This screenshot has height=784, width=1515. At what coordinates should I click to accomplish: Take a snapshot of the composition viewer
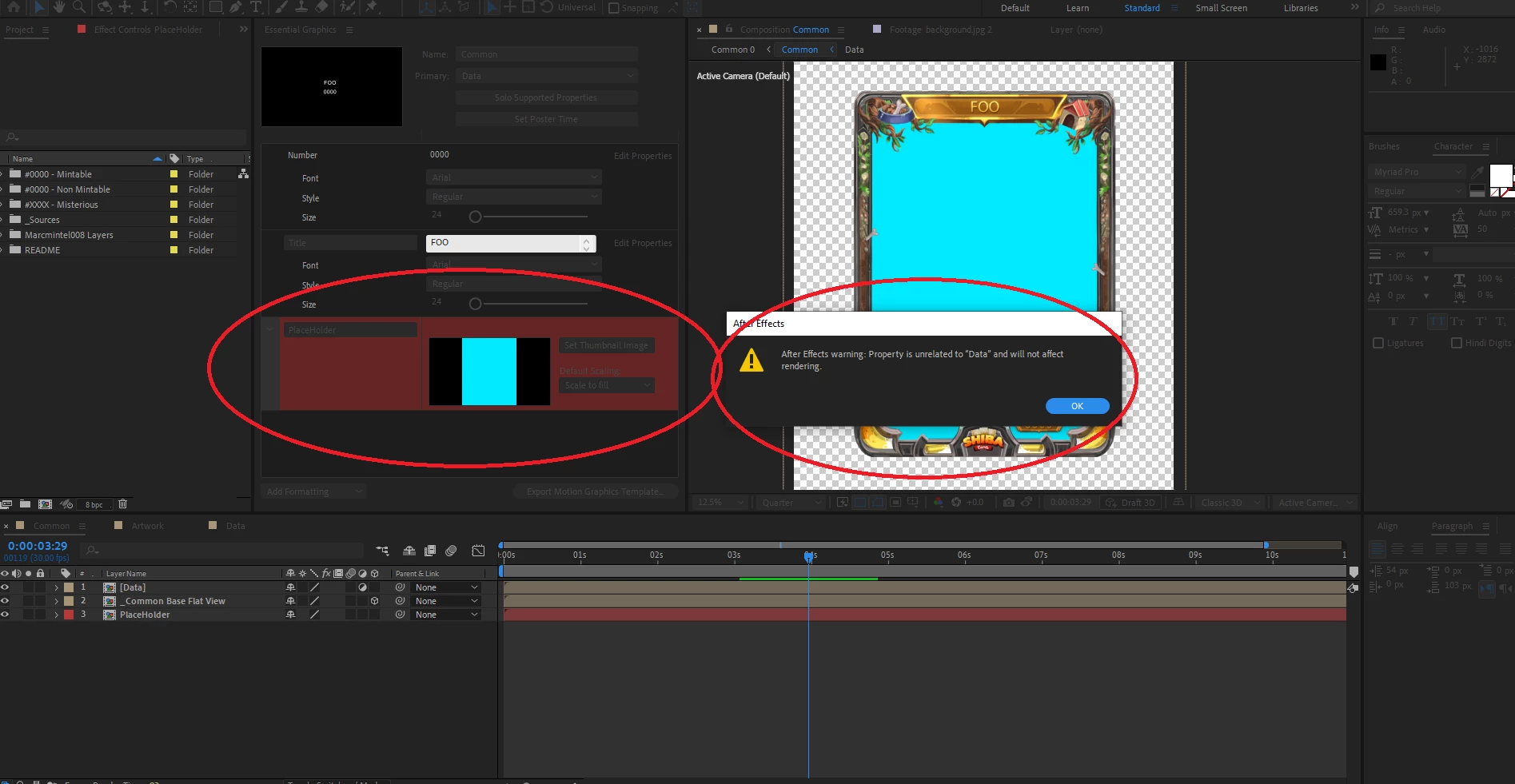(1009, 502)
